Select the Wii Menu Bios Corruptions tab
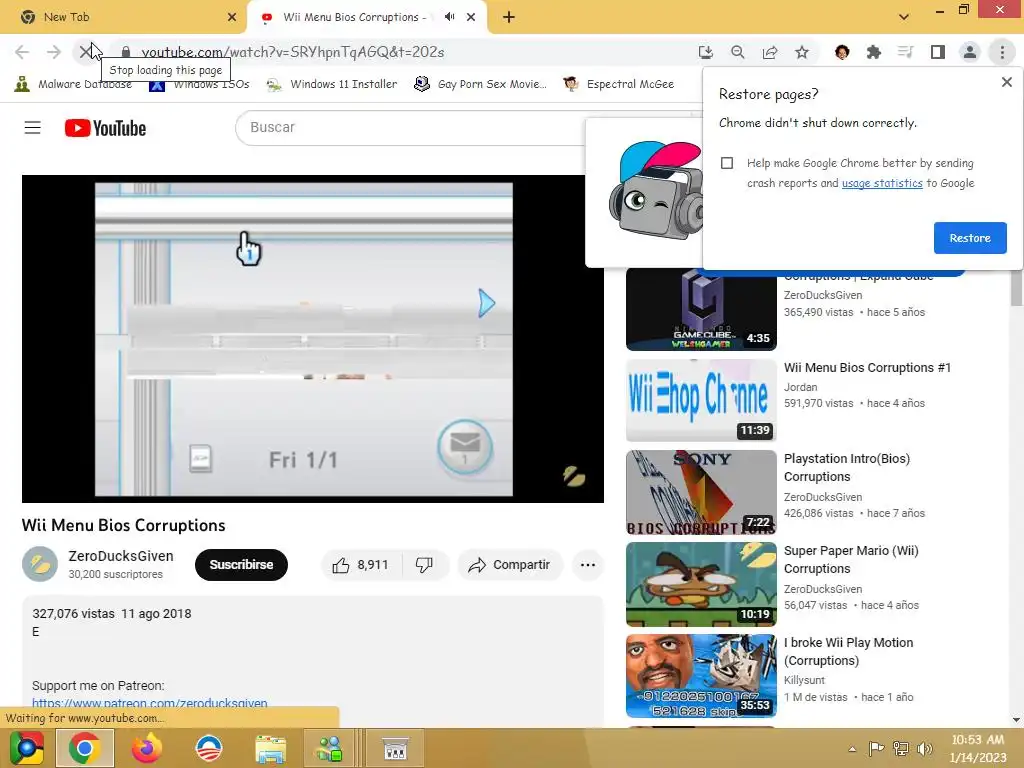 coord(353,17)
